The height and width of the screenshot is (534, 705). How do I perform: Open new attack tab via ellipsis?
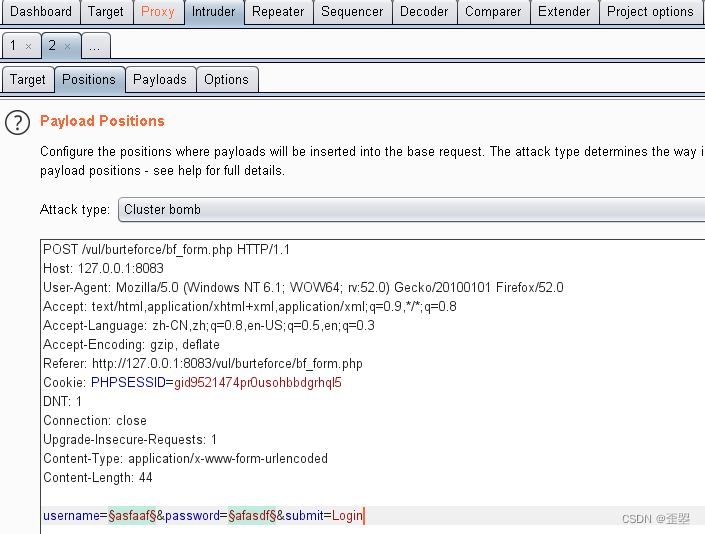(94, 46)
